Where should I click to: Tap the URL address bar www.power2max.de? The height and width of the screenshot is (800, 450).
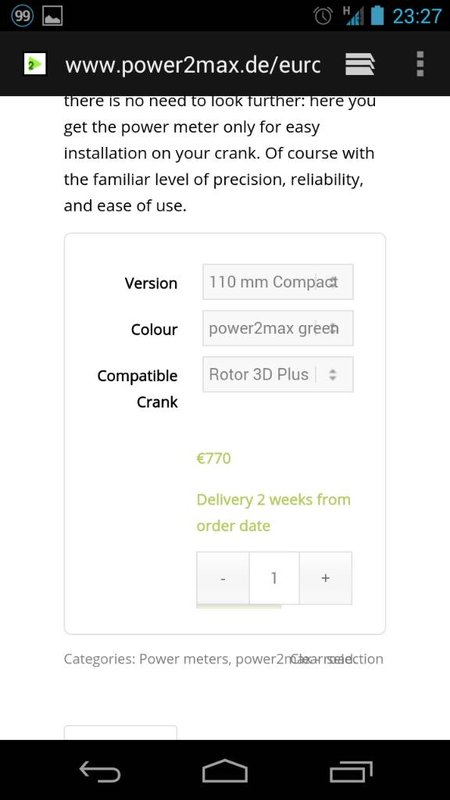[193, 65]
